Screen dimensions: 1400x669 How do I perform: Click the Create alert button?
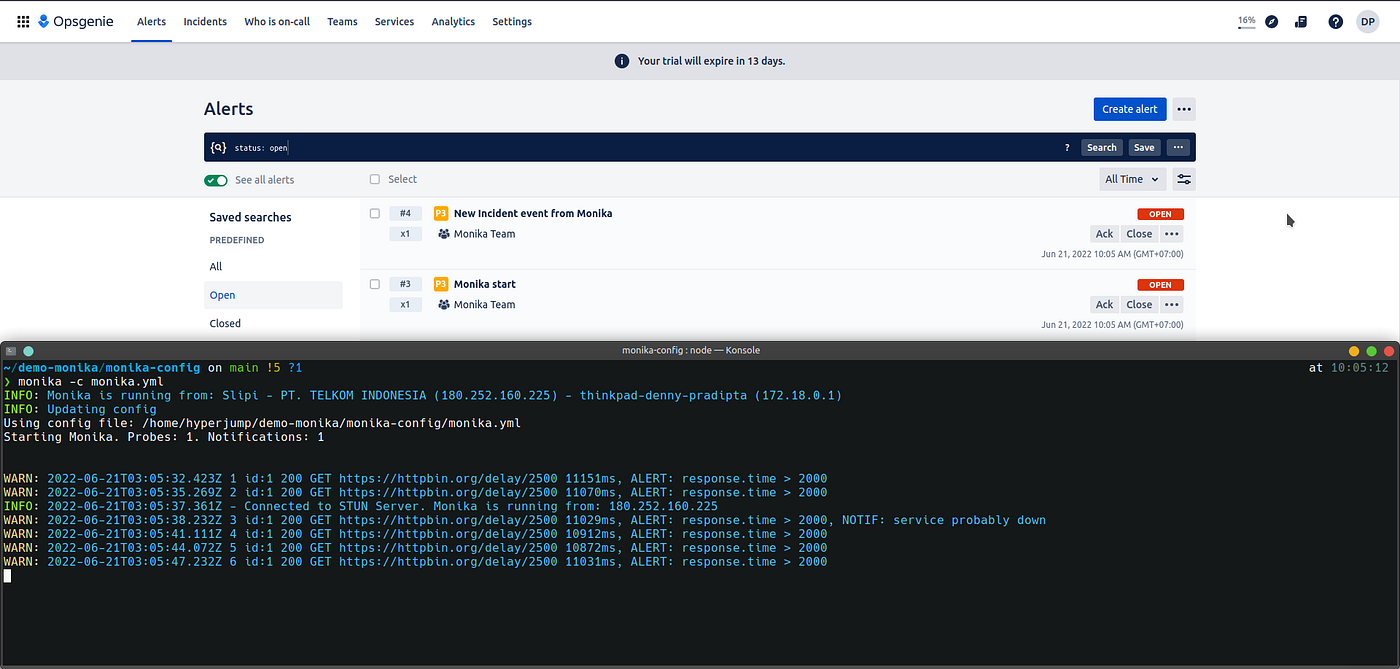1130,109
